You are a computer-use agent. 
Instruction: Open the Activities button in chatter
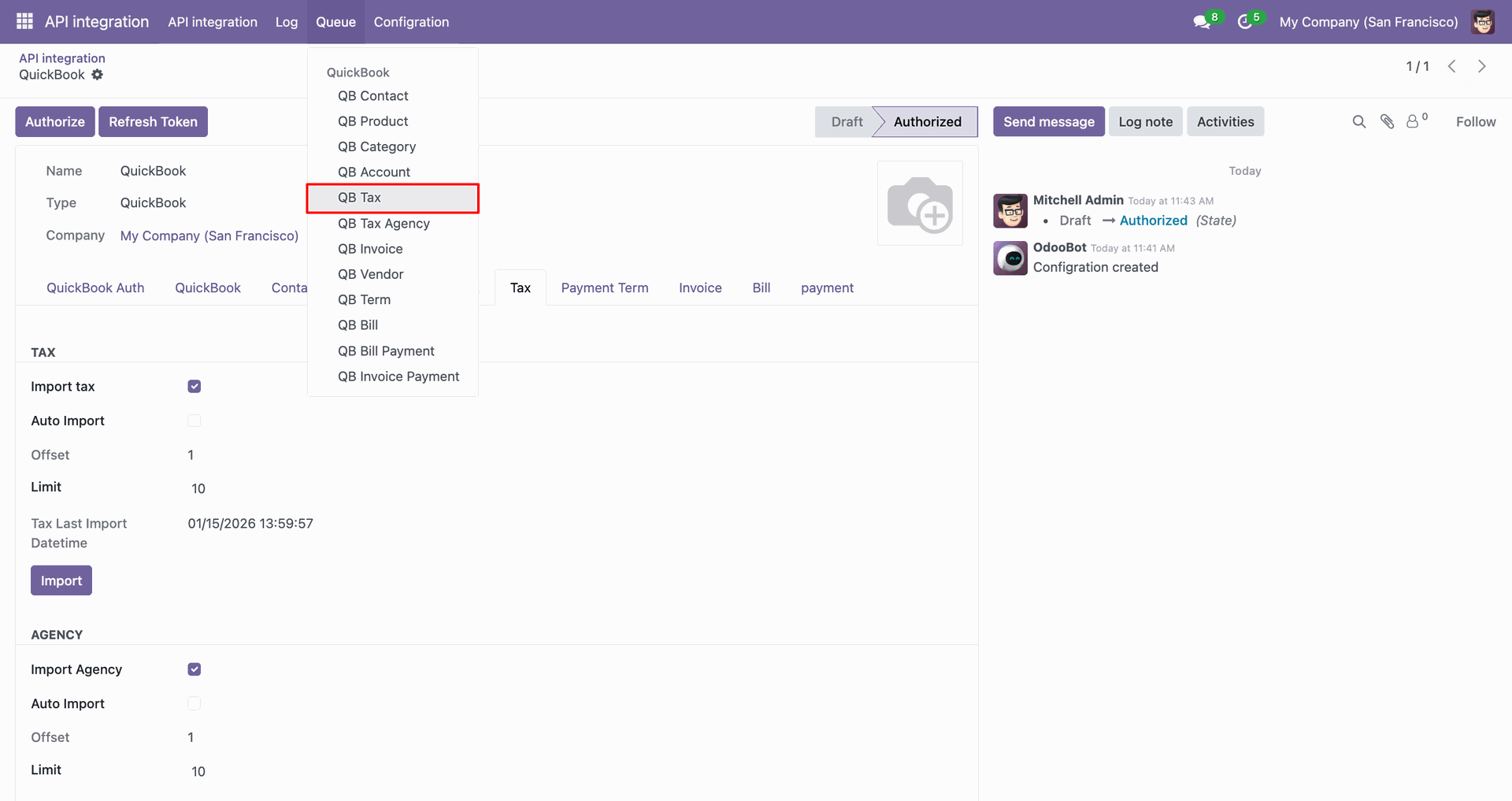click(x=1225, y=121)
